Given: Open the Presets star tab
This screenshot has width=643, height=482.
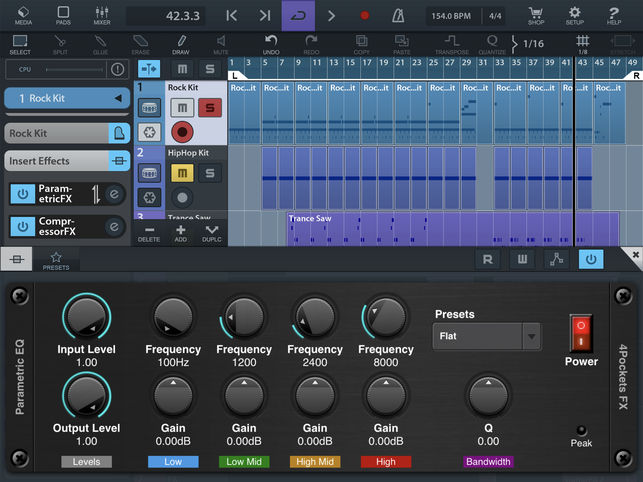Looking at the screenshot, I should [56, 260].
